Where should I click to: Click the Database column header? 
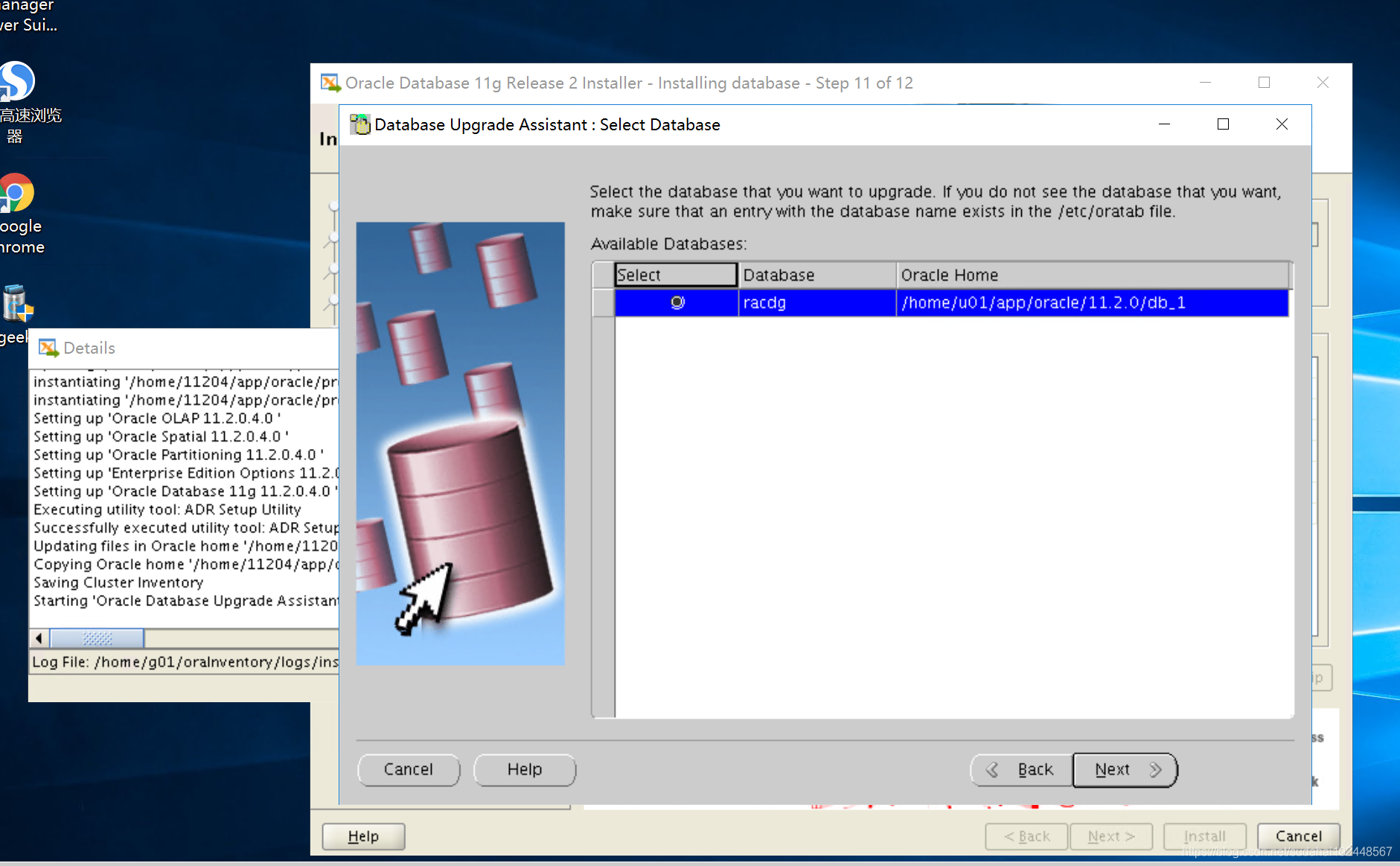[817, 275]
